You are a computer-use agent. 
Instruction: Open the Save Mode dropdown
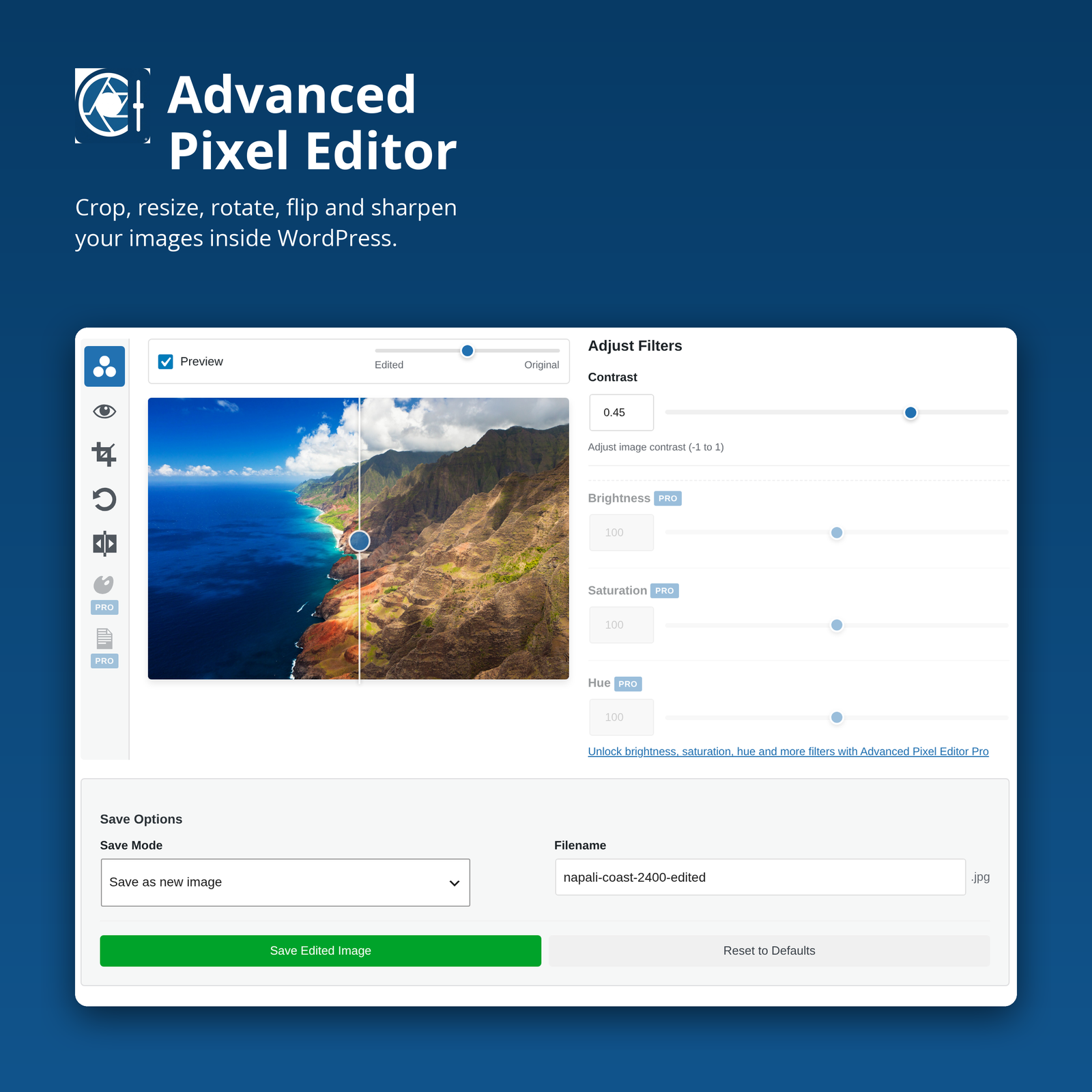coord(285,882)
